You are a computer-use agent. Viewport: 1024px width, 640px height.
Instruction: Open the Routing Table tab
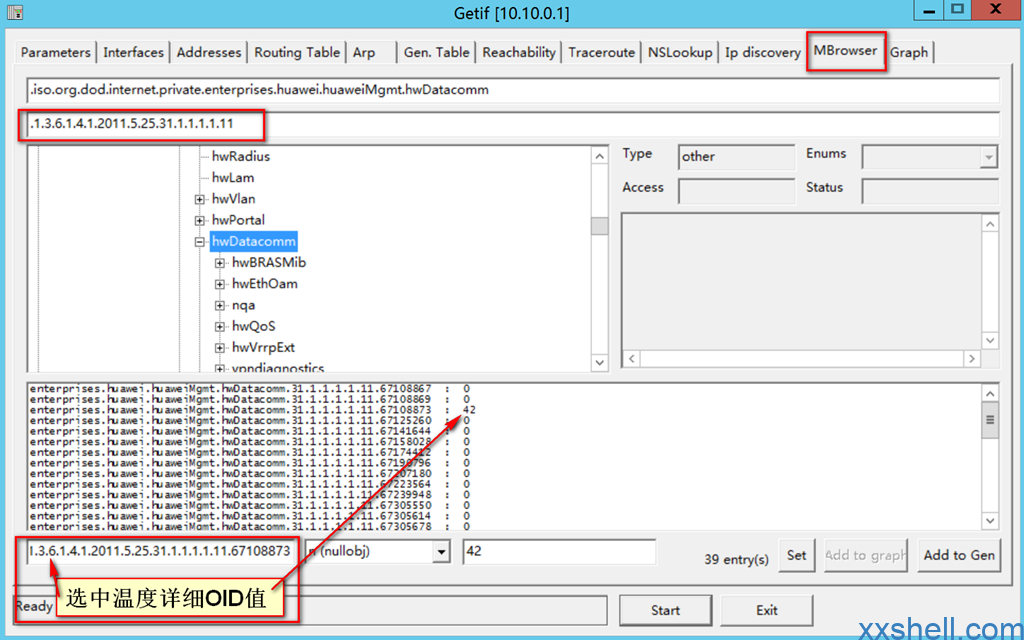[x=297, y=52]
